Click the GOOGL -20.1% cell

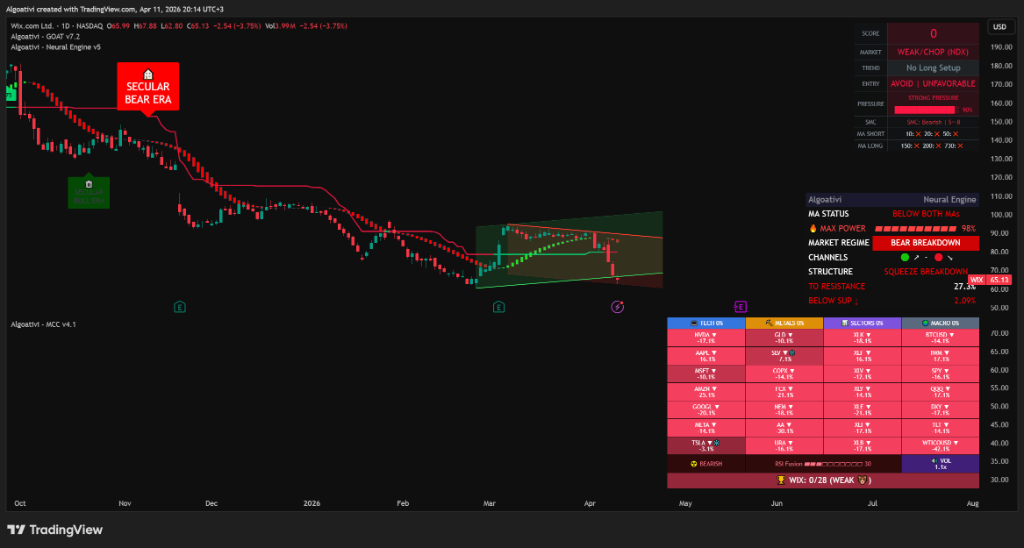706,410
